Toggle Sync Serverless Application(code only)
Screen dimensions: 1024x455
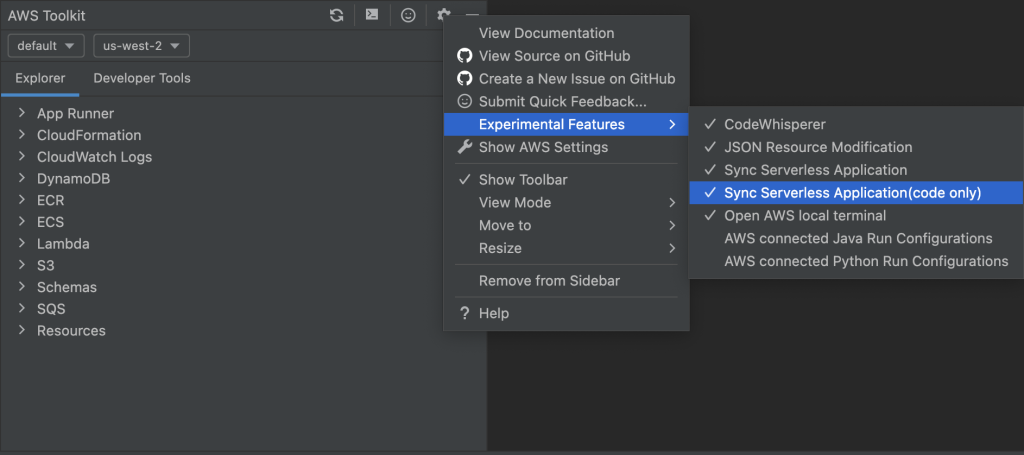pyautogui.click(x=856, y=193)
